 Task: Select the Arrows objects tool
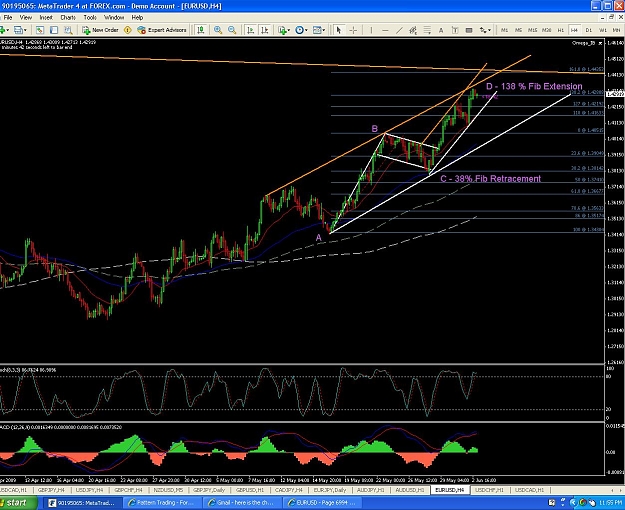pyautogui.click(x=483, y=30)
